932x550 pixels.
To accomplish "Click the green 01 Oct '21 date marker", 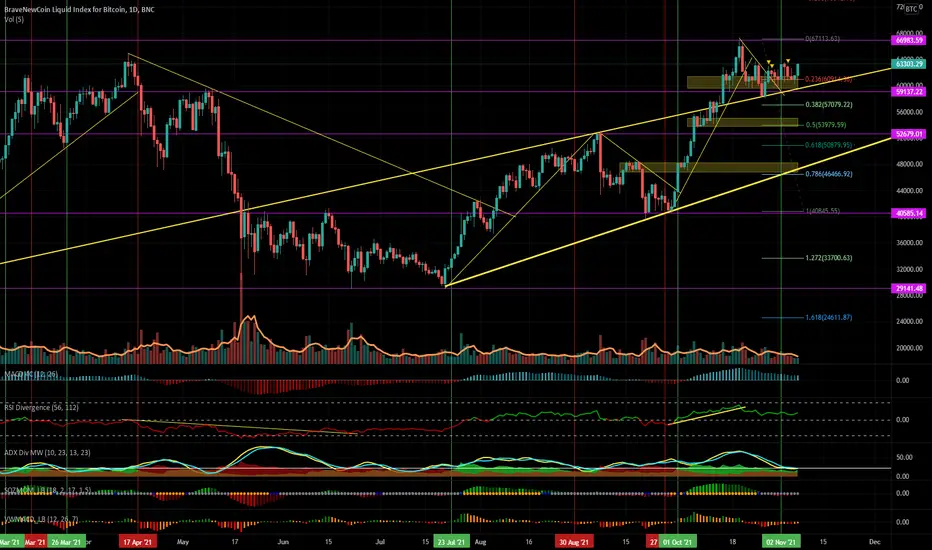I will (678, 542).
